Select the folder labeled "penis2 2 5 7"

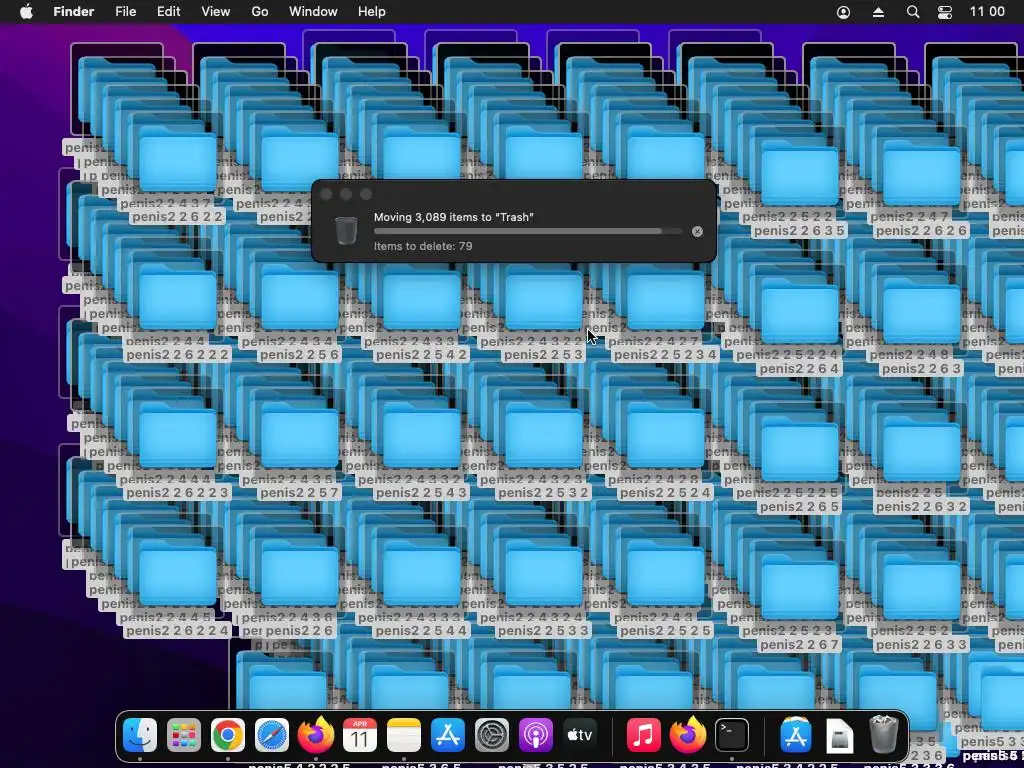point(299,440)
